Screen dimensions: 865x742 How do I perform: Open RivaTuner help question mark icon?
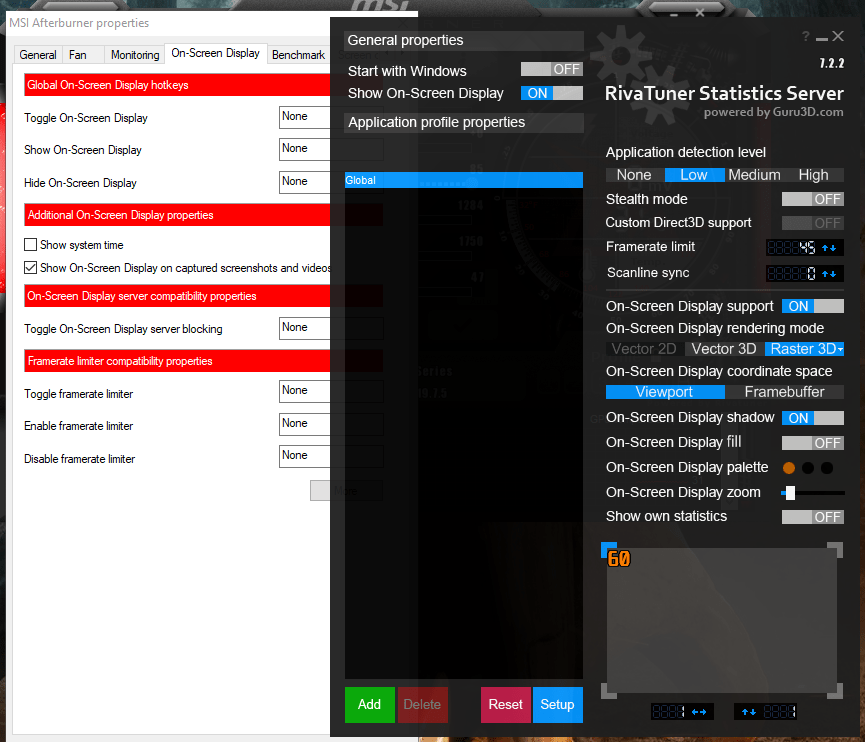tap(805, 36)
